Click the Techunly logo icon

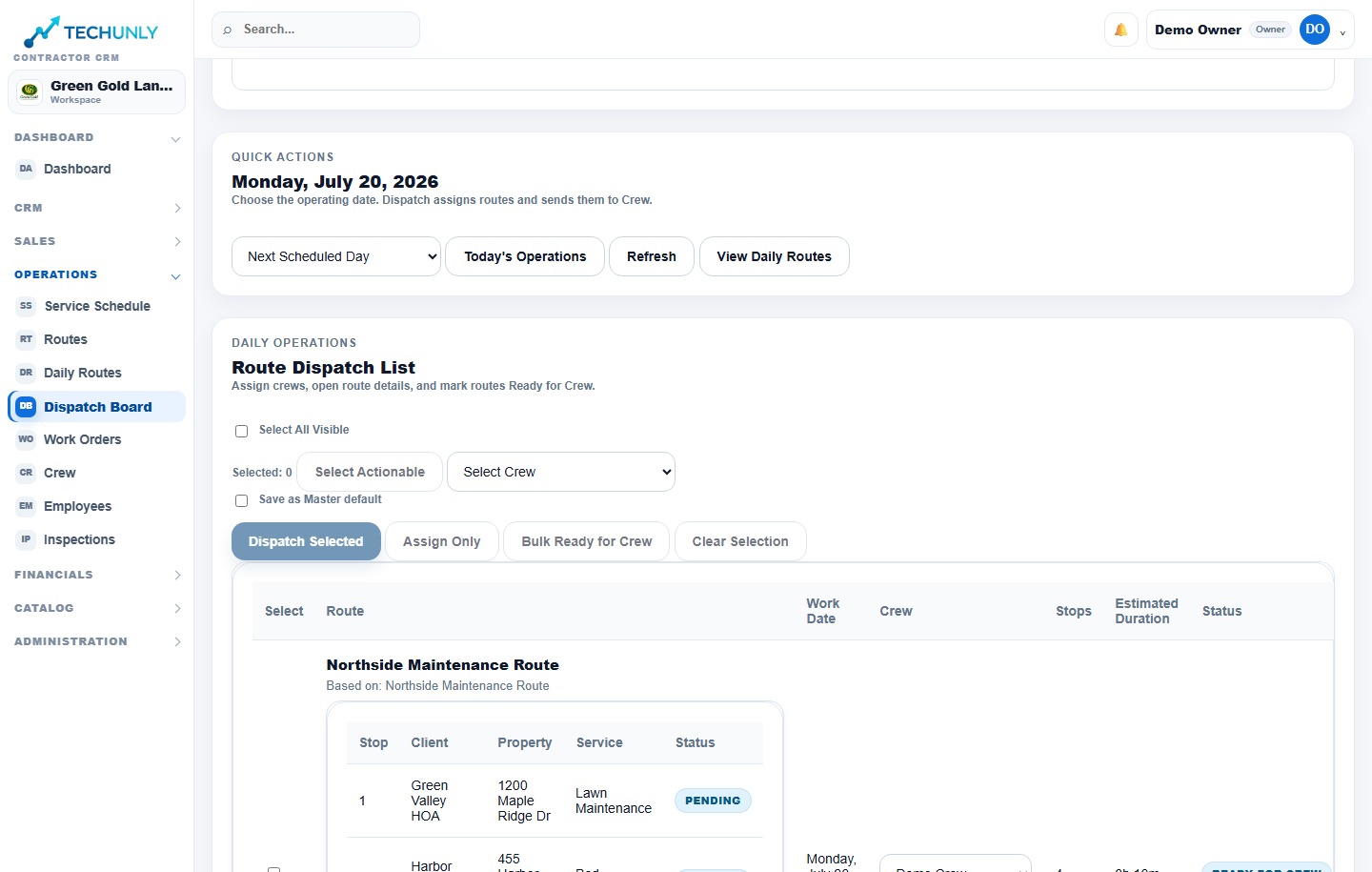tap(42, 31)
